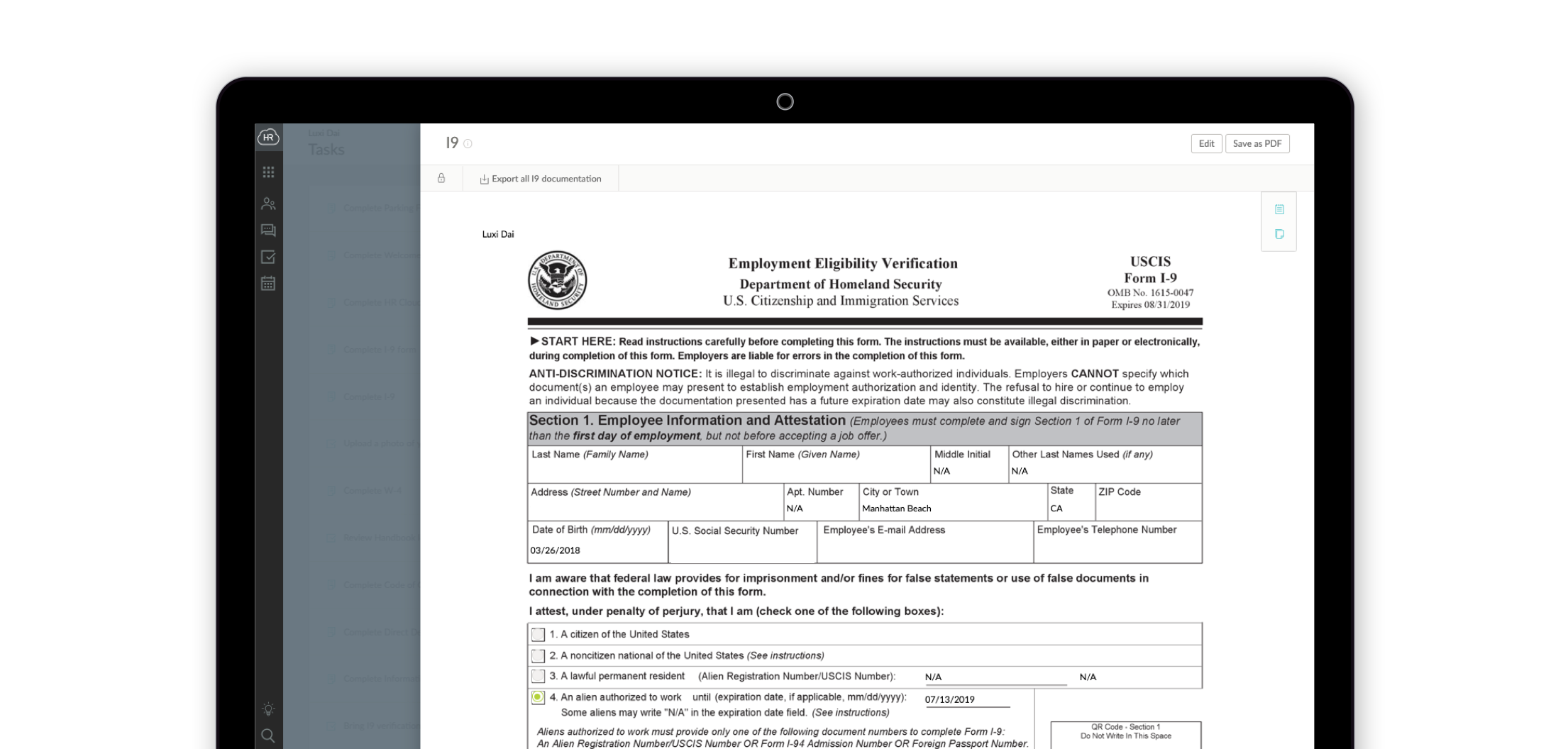Image resolution: width=1568 pixels, height=749 pixels.
Task: Check 'A noncitizen national' box
Action: click(539, 656)
